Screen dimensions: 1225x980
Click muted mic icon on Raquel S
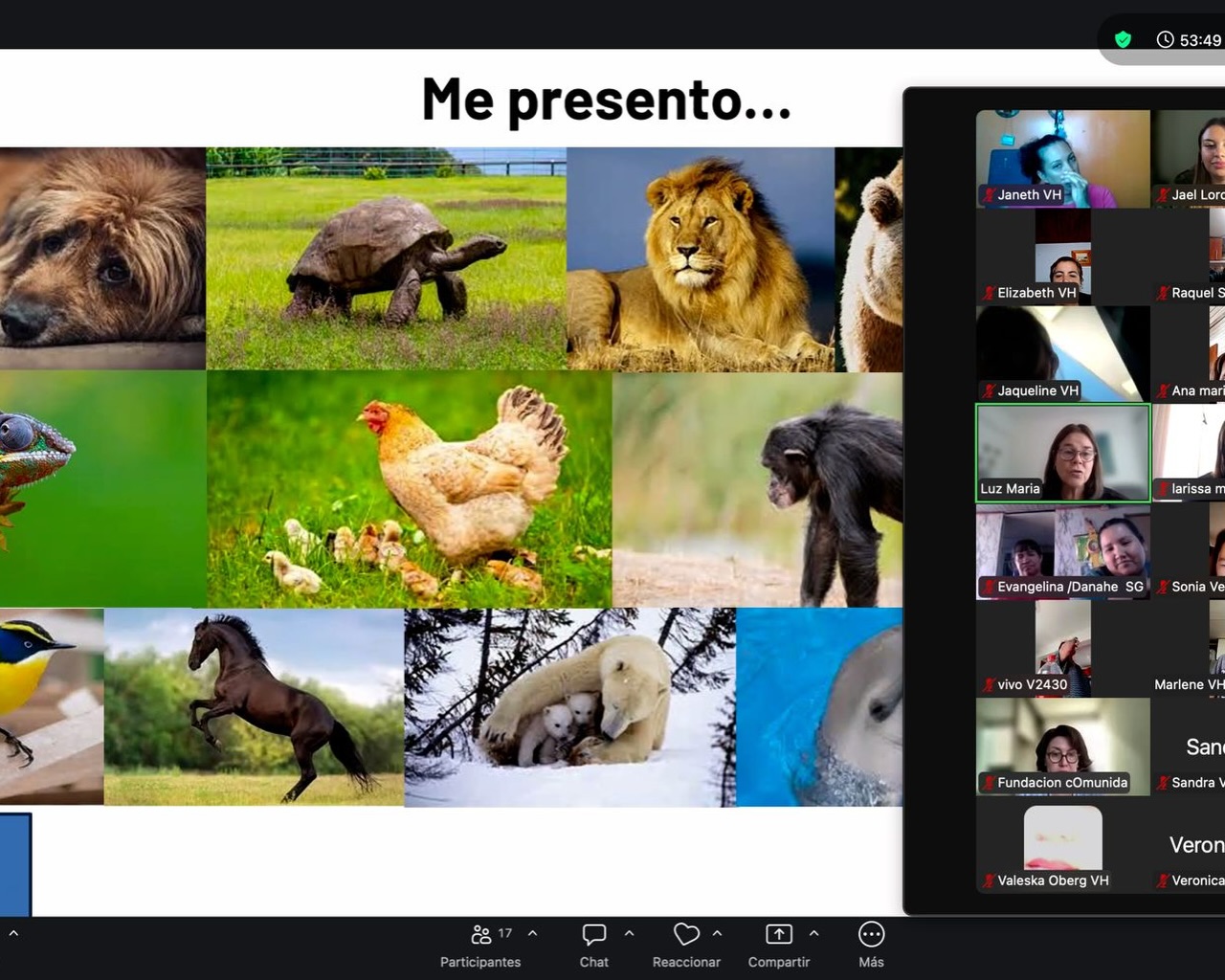tap(1163, 293)
